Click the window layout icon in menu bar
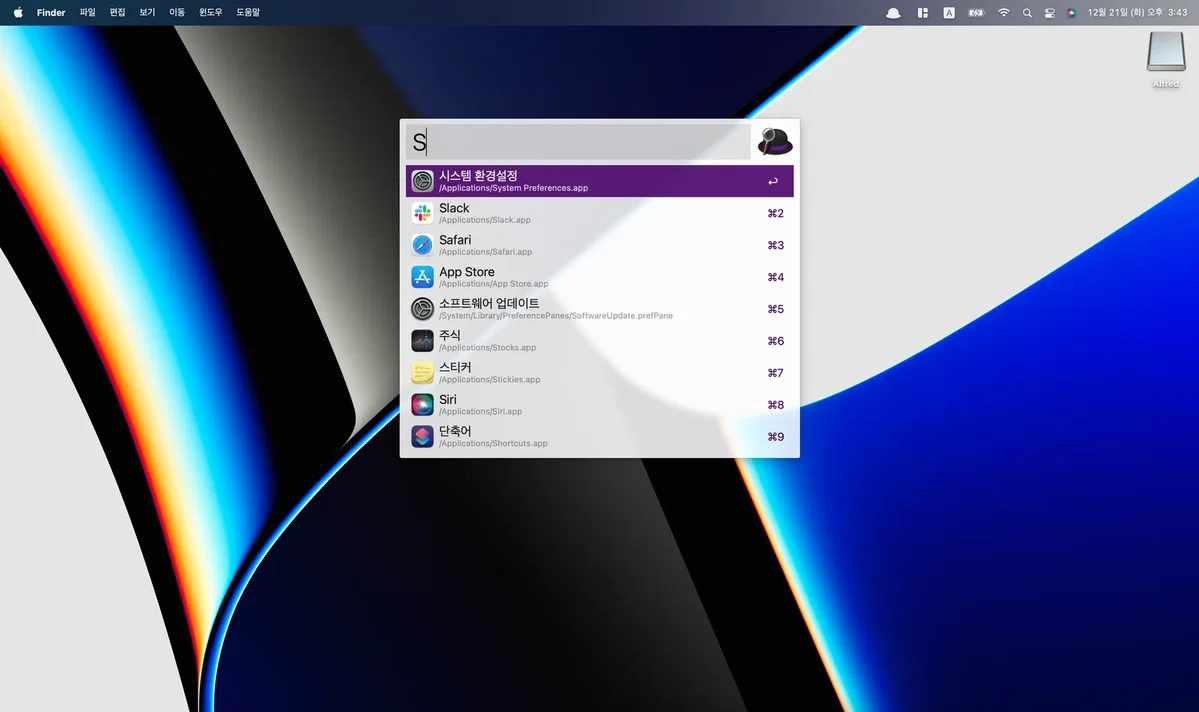1199x712 pixels. (923, 13)
